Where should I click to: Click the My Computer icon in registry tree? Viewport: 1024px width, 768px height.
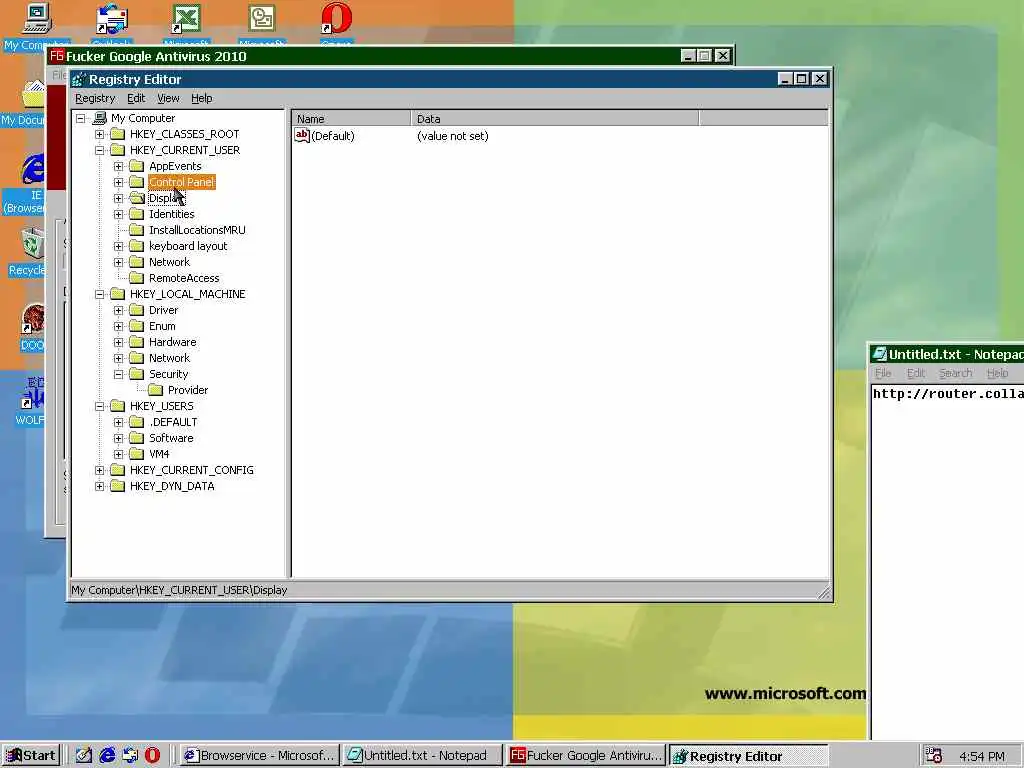[100, 118]
